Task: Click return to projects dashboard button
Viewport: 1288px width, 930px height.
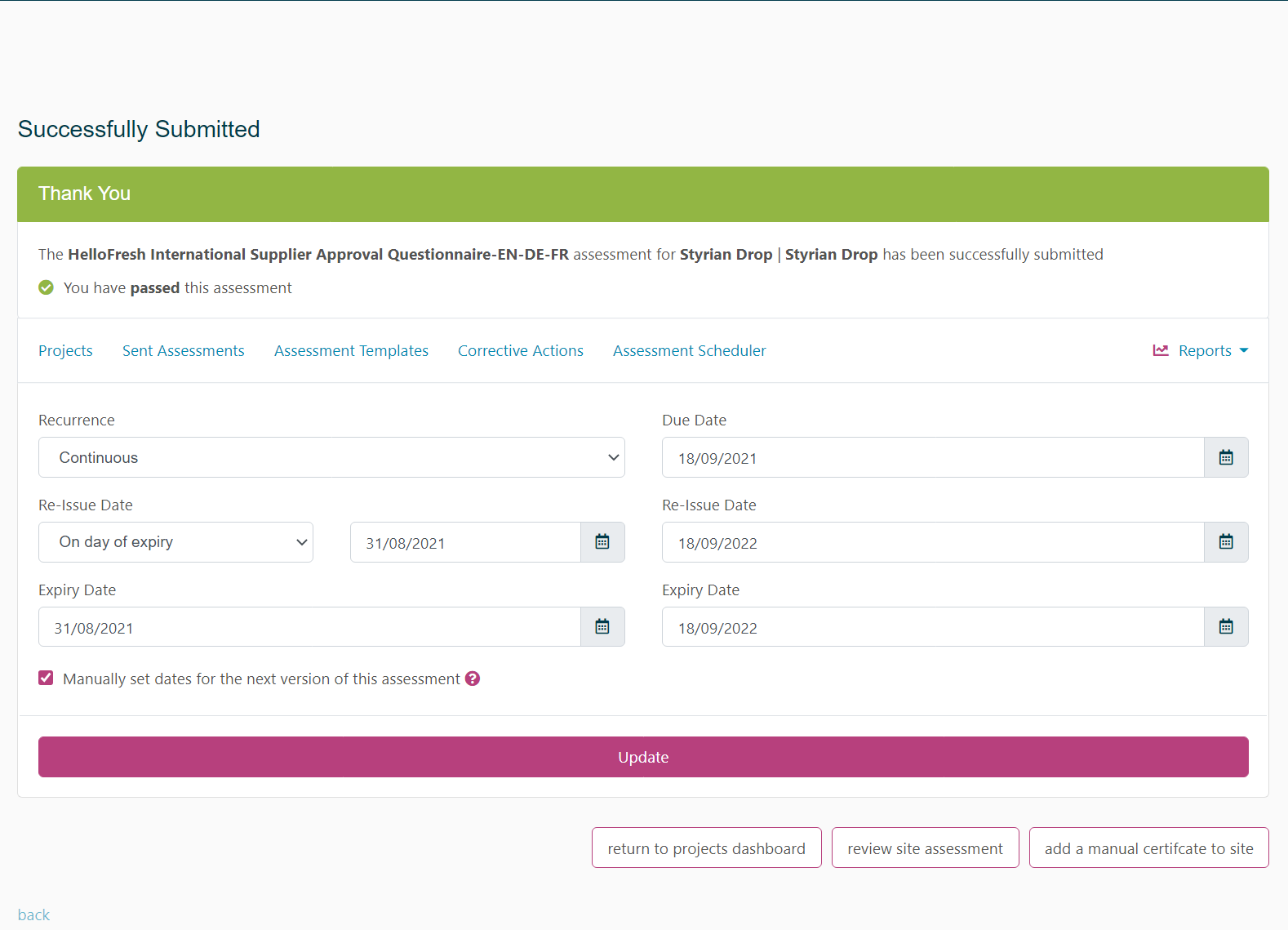Action: pyautogui.click(x=706, y=848)
